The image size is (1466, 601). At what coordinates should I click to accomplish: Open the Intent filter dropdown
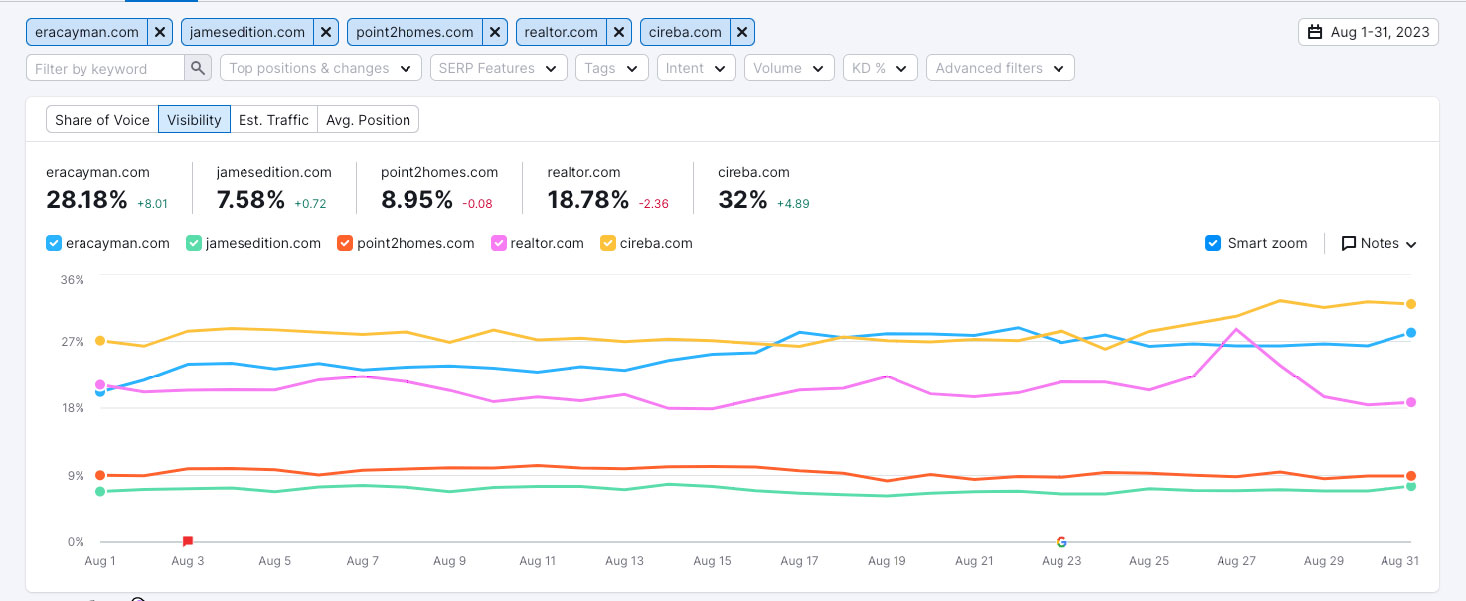696,68
